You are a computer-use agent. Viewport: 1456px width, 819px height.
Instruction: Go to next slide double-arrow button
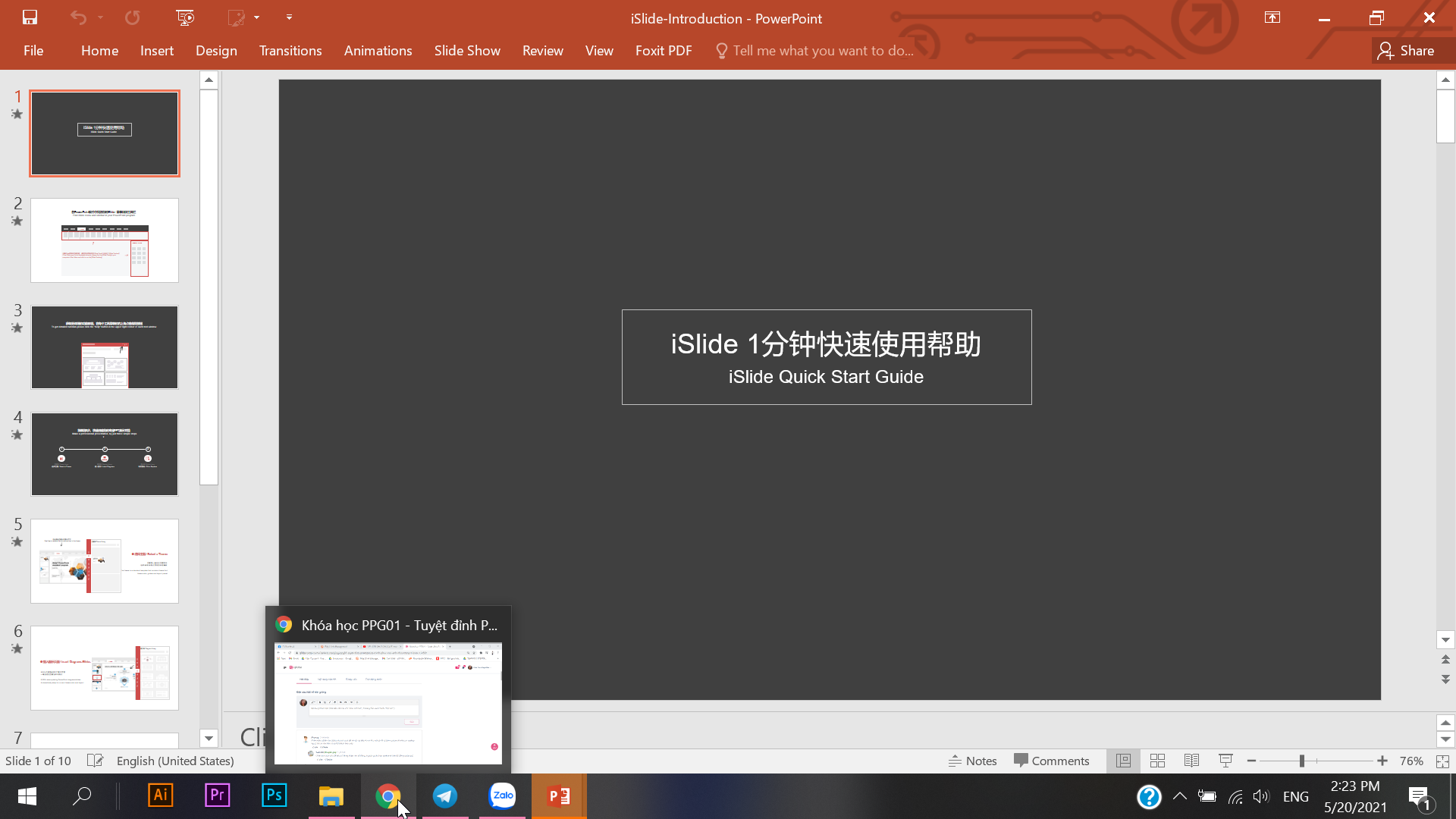point(1445,679)
